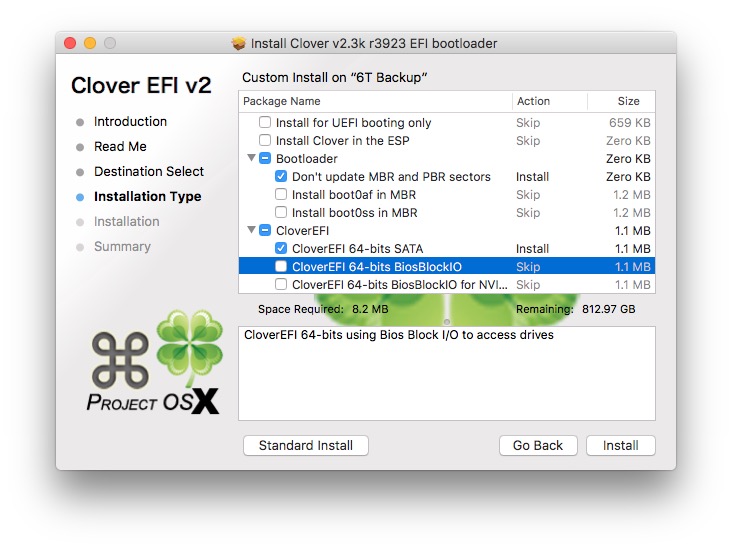Check Install boot0af in MBR

(281, 194)
